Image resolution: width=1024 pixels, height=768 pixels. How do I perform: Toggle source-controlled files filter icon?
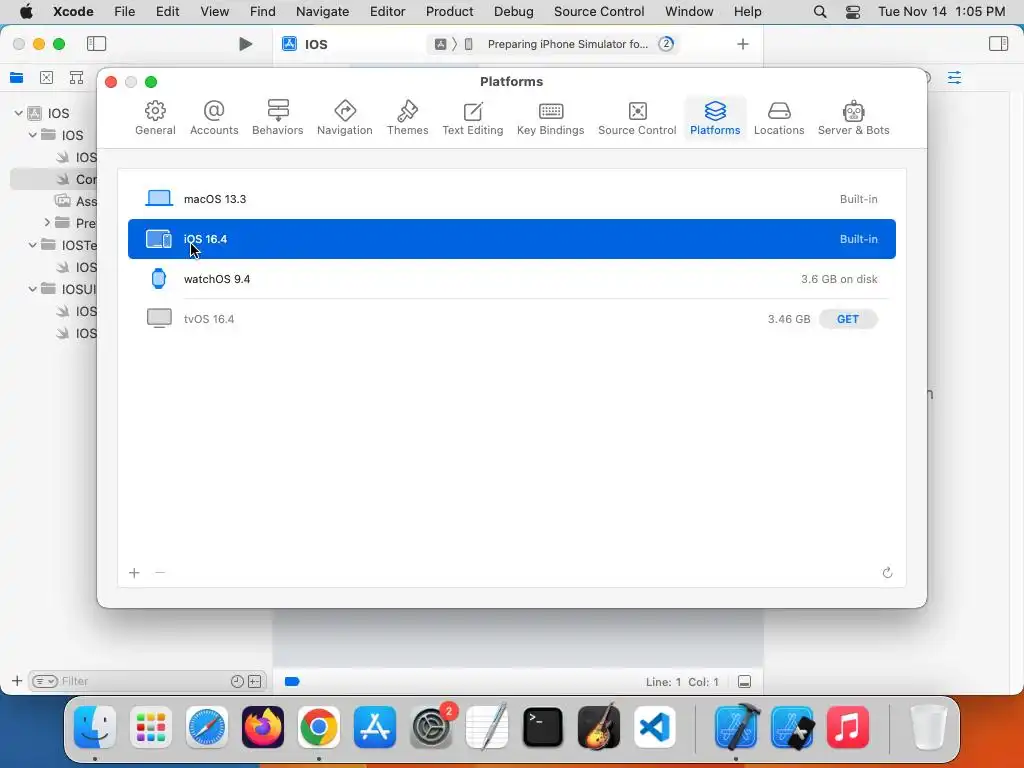(x=255, y=681)
